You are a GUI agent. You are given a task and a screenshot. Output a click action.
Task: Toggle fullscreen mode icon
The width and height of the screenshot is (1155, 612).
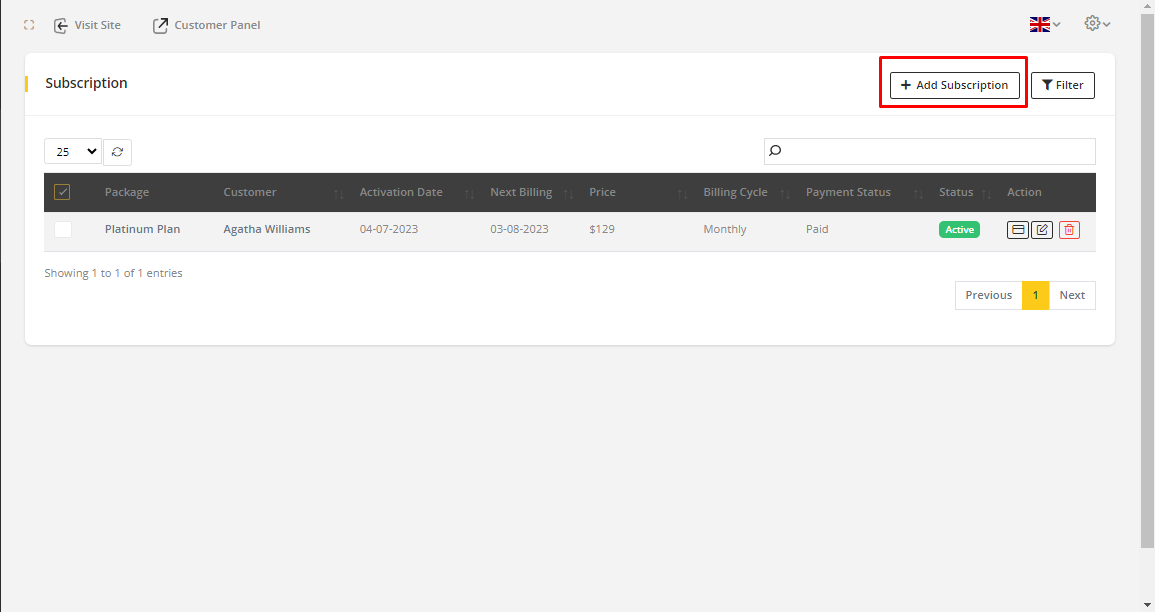(29, 25)
